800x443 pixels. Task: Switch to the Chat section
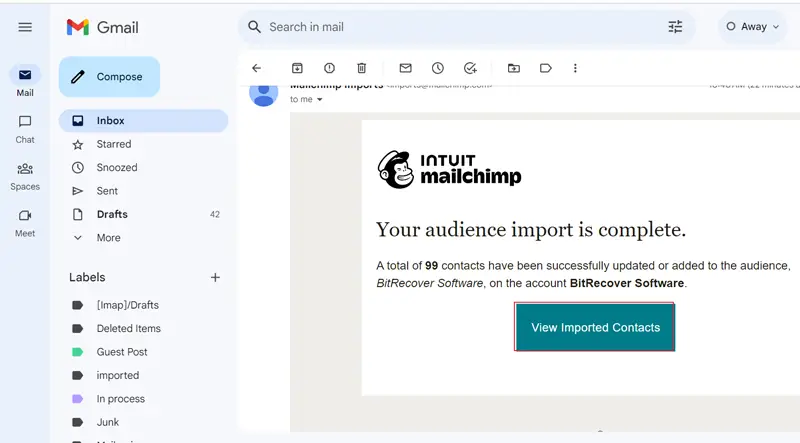tap(25, 129)
